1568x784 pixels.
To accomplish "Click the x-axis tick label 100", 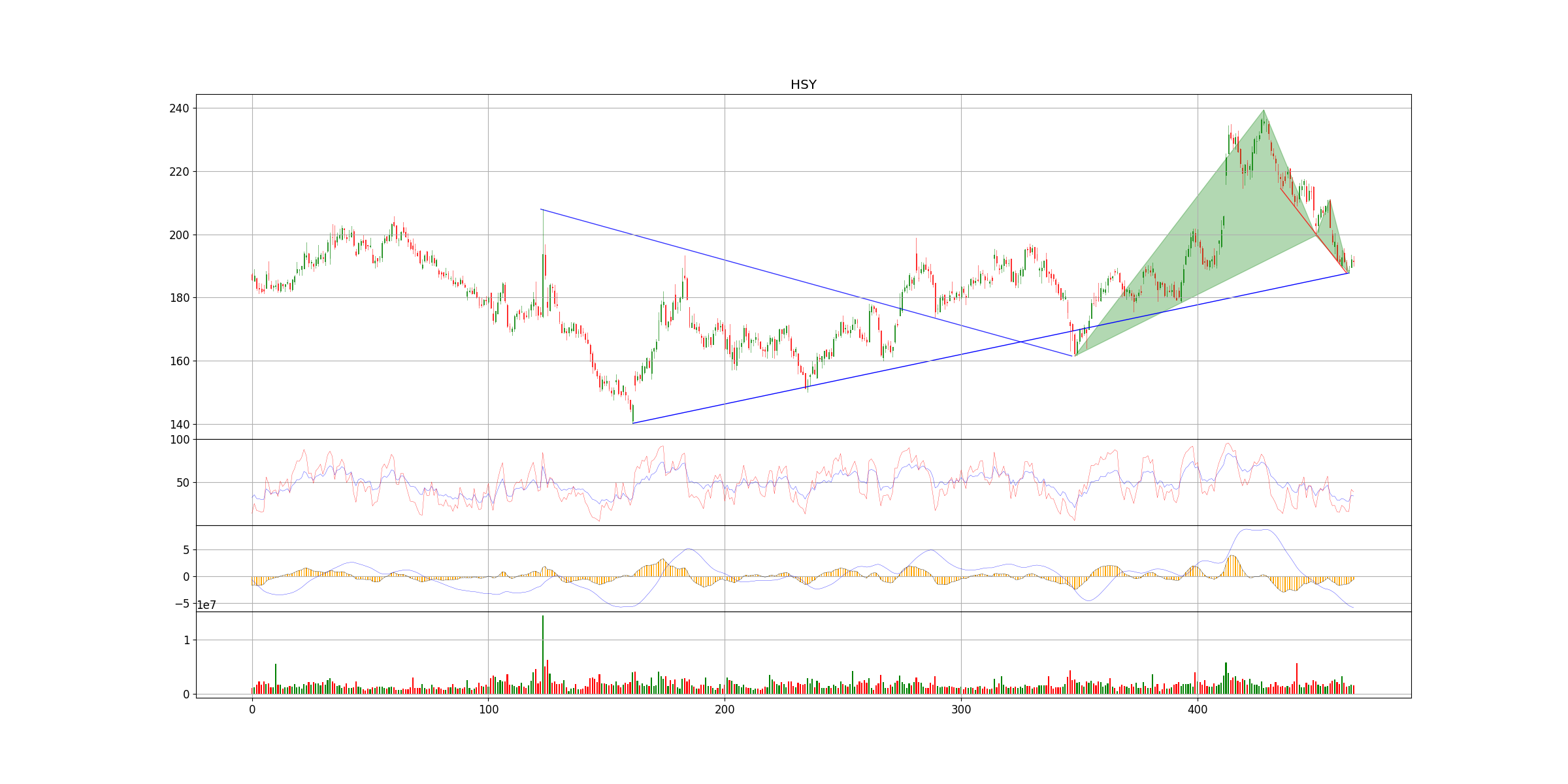I will (488, 710).
